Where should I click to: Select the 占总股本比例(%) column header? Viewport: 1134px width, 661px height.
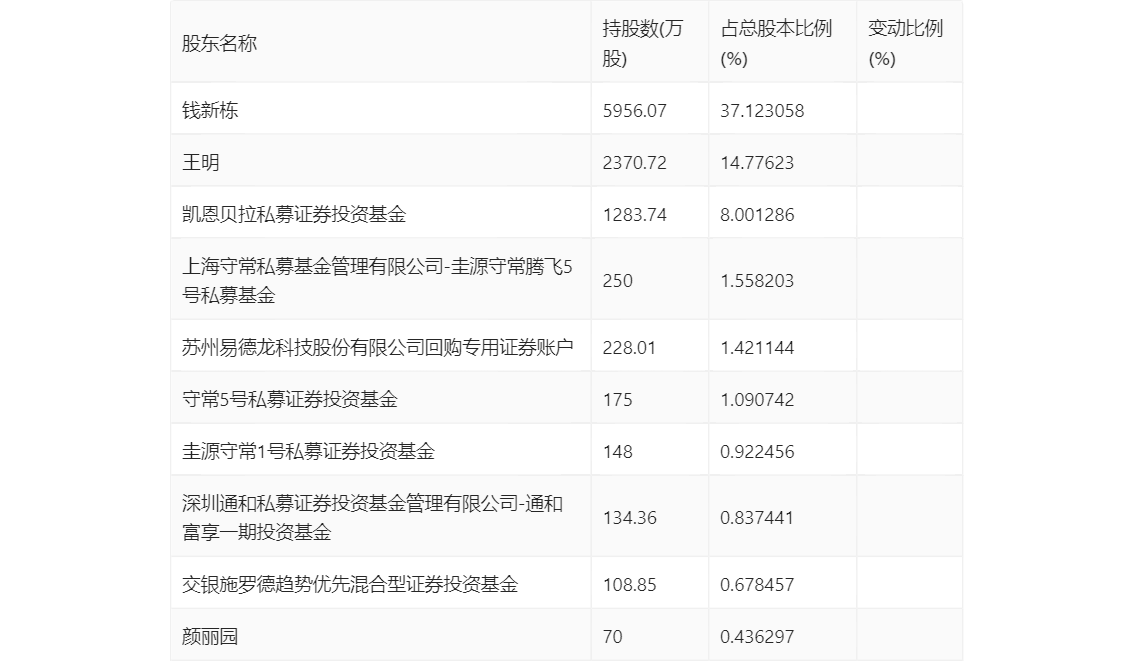click(776, 43)
